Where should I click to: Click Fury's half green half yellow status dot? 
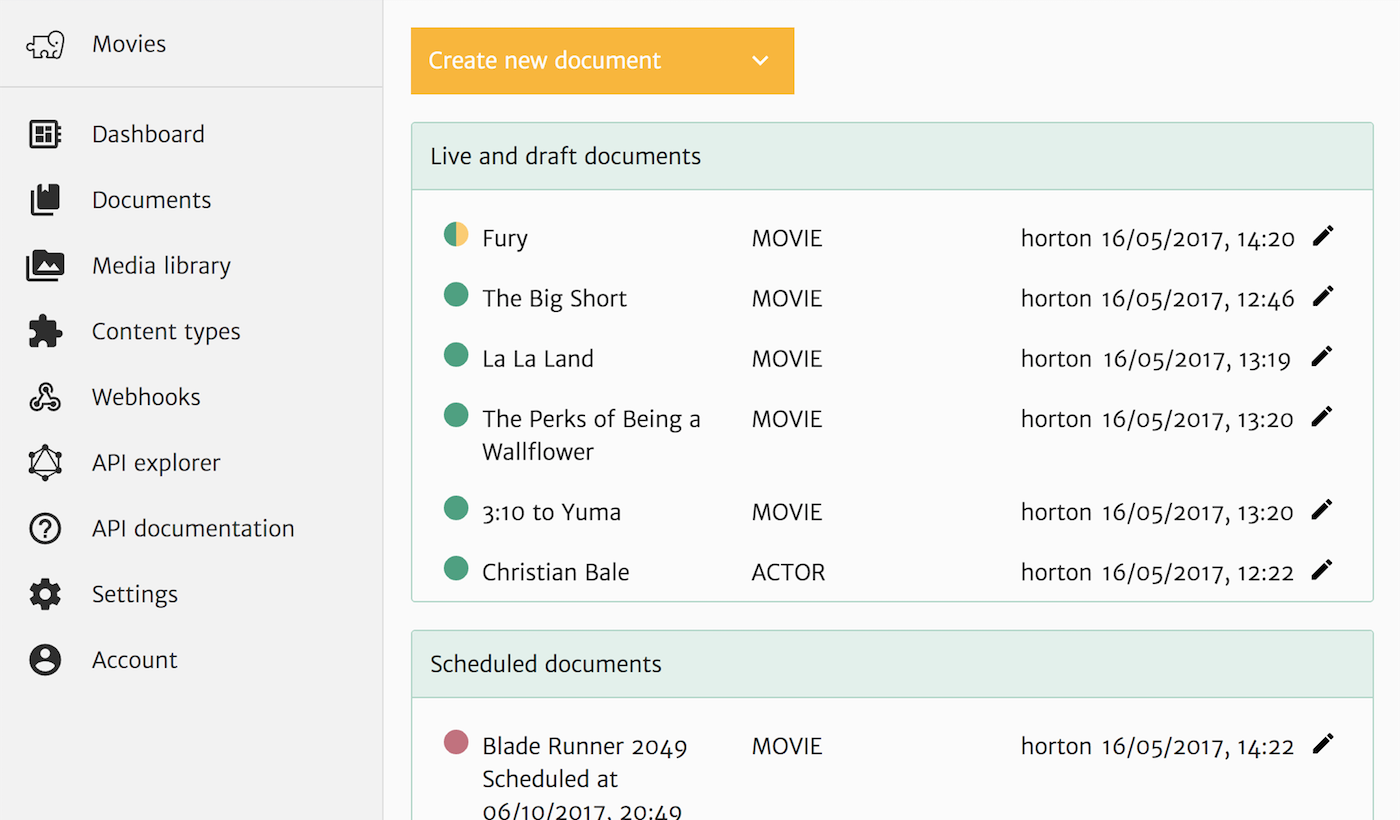456,235
